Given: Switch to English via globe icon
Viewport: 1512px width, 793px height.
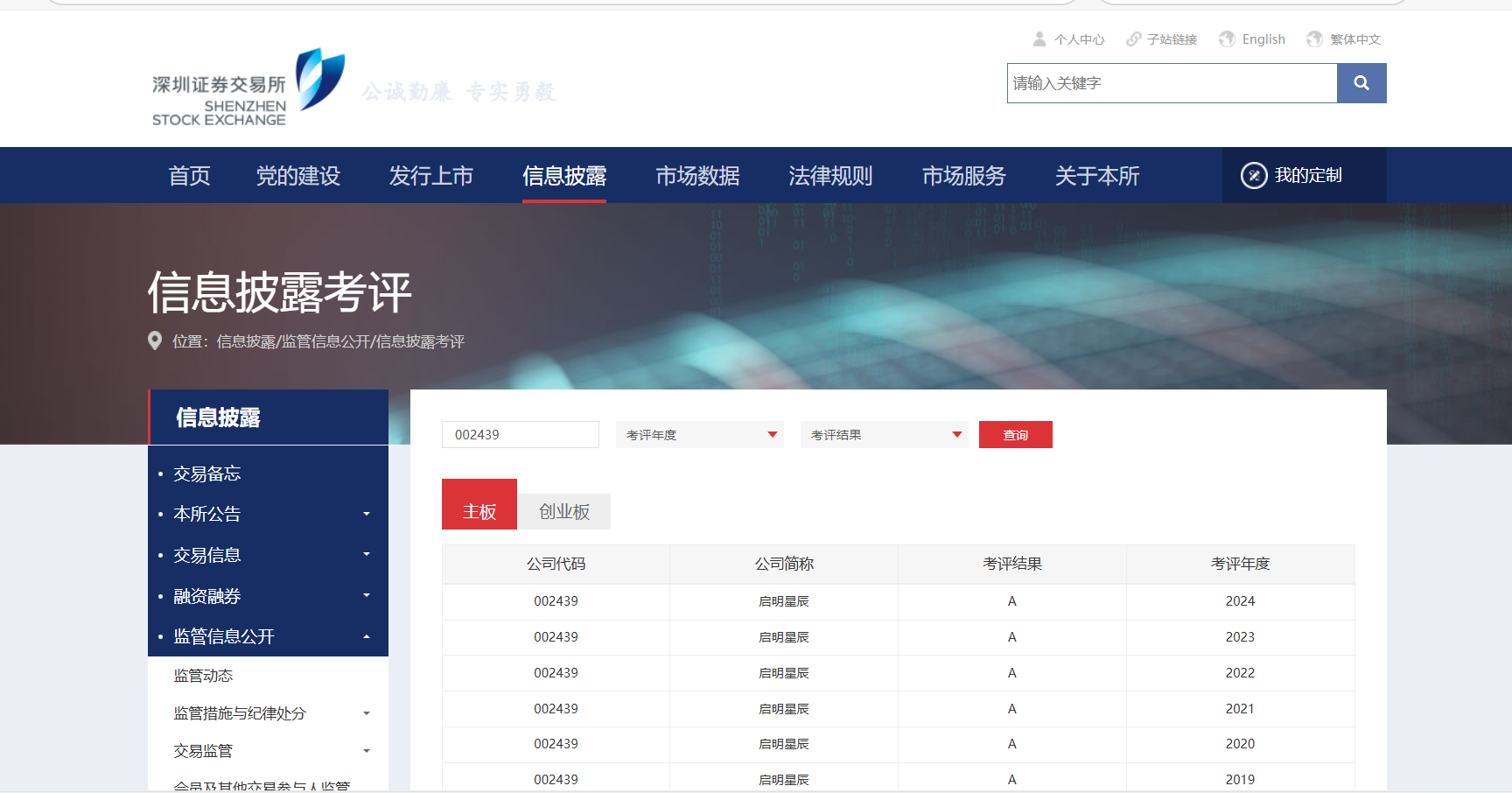Looking at the screenshot, I should coord(1227,39).
